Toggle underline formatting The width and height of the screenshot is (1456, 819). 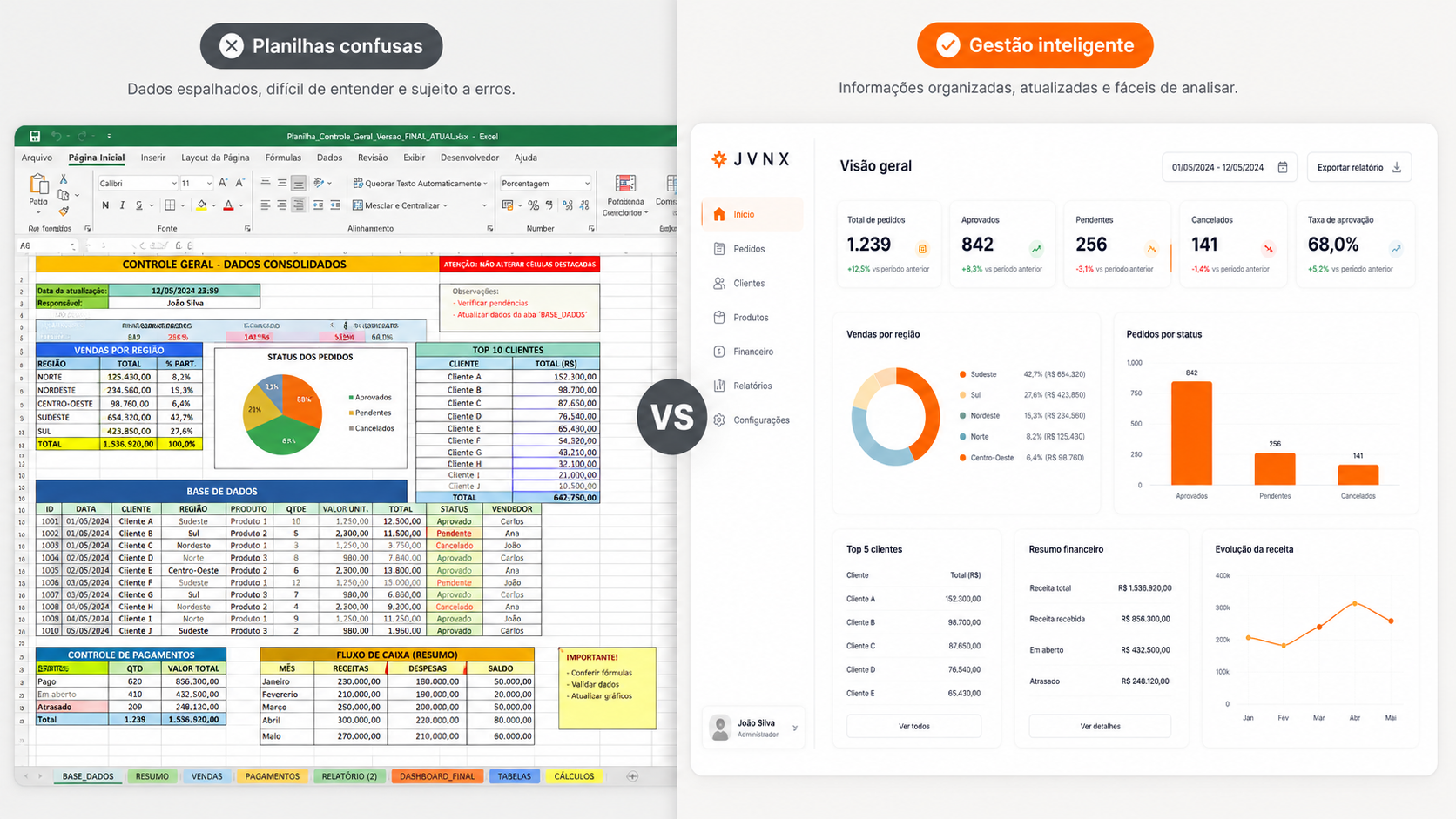(x=138, y=205)
